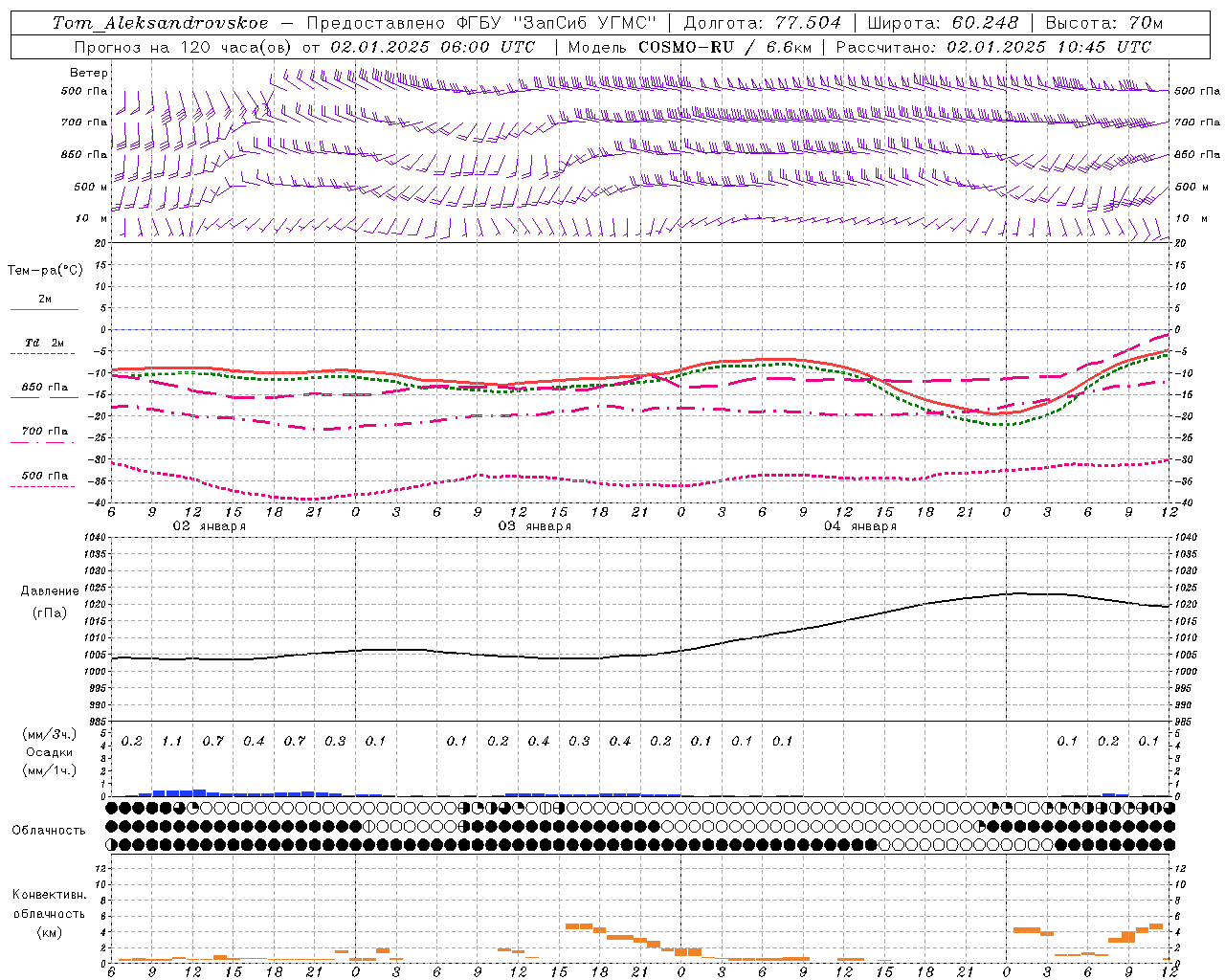Click the '(мм/3ч.)' precipitation unit label
This screenshot has width=1225, height=980.
[50, 734]
